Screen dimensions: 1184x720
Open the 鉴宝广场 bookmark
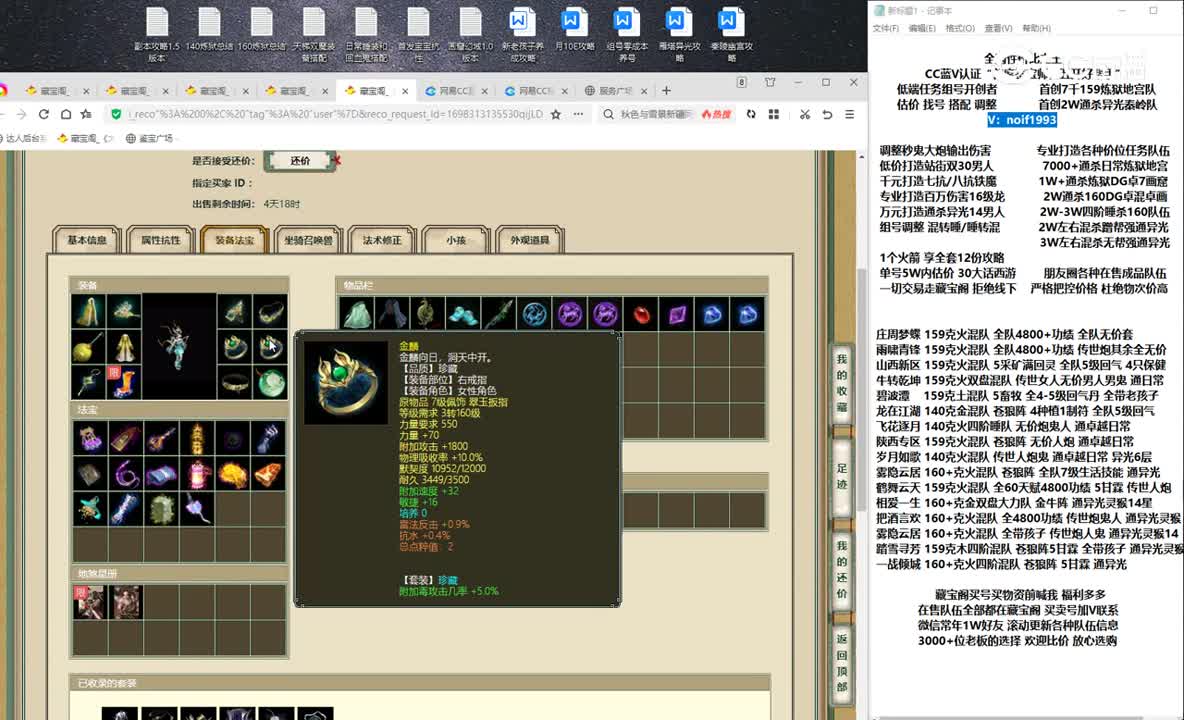pos(150,138)
